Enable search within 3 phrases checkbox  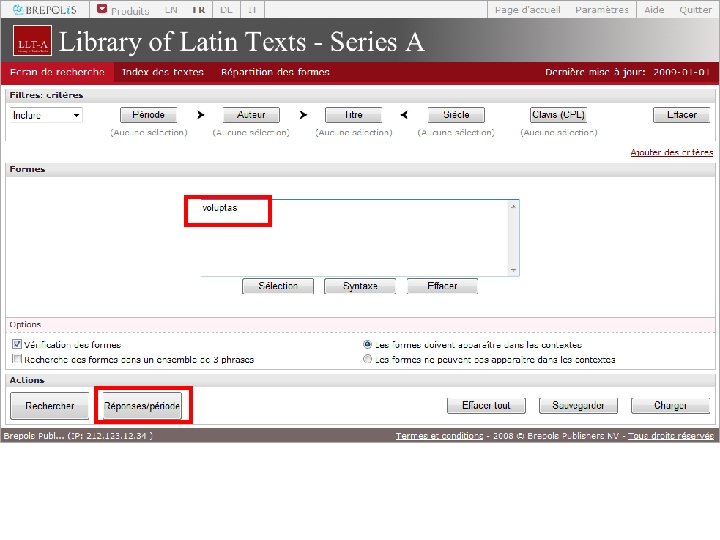17,359
